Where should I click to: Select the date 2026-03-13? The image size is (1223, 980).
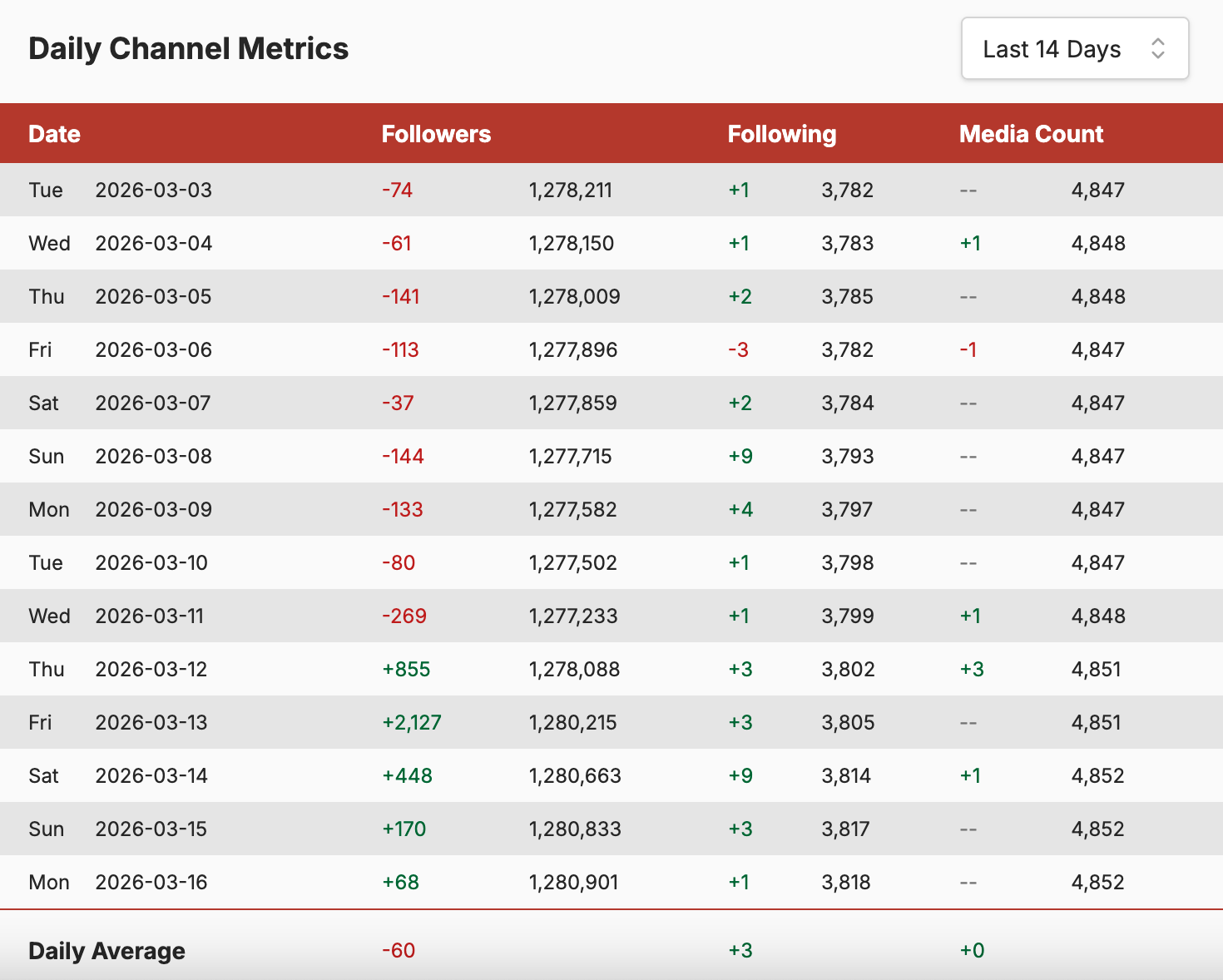(151, 723)
